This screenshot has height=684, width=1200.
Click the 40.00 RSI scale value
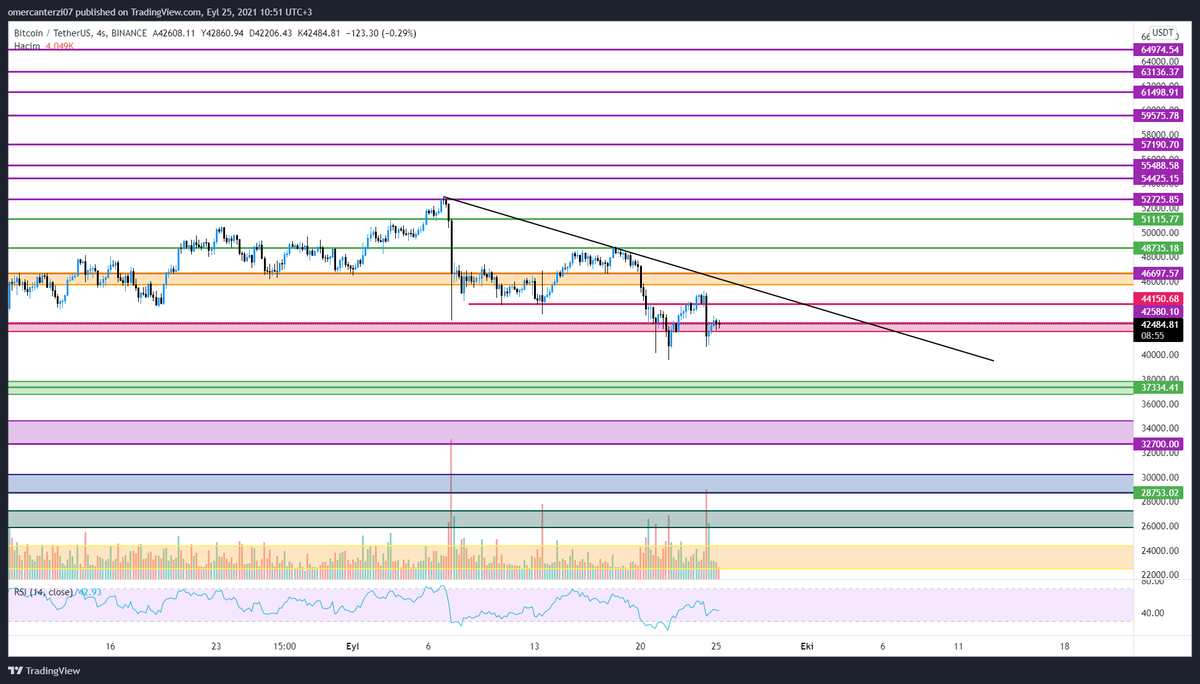[x=1154, y=614]
